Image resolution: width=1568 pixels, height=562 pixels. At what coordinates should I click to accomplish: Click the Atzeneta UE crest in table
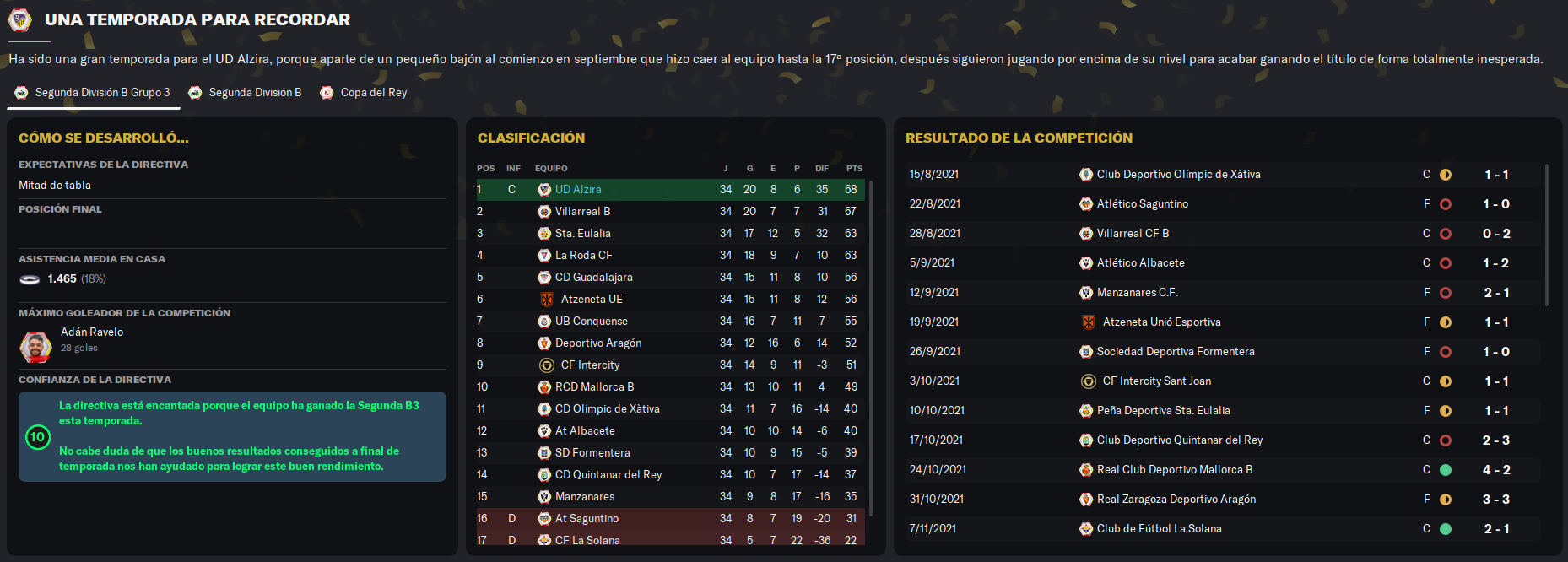[x=547, y=299]
